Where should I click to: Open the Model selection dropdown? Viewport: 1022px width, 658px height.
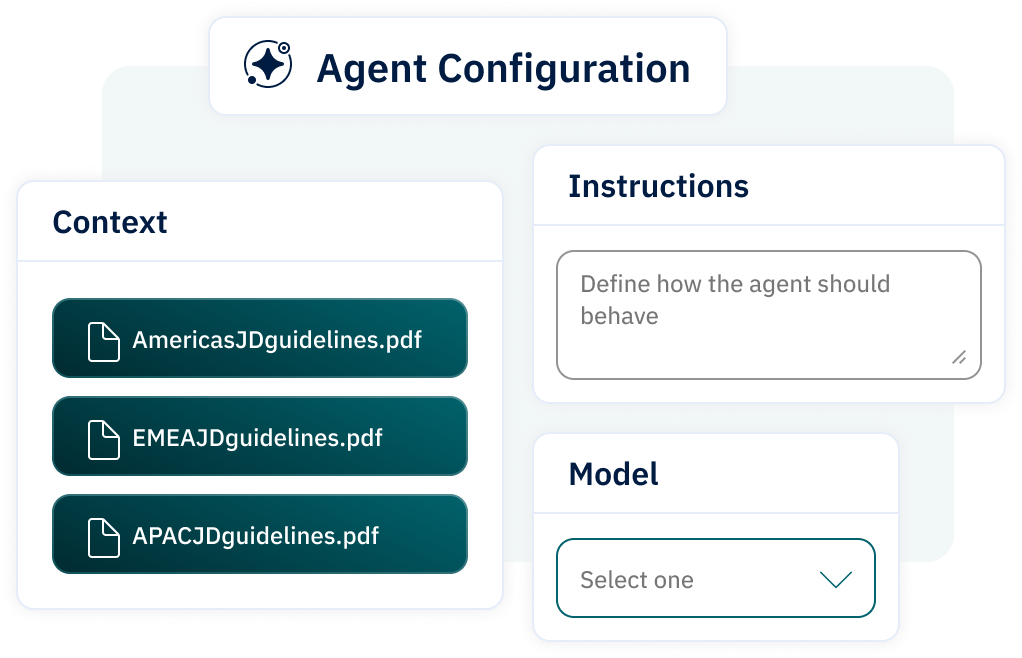715,578
